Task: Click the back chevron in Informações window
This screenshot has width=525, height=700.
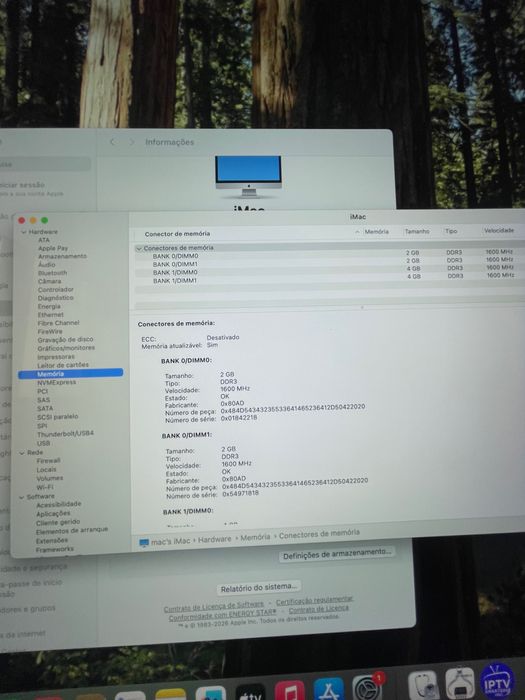Action: (112, 142)
